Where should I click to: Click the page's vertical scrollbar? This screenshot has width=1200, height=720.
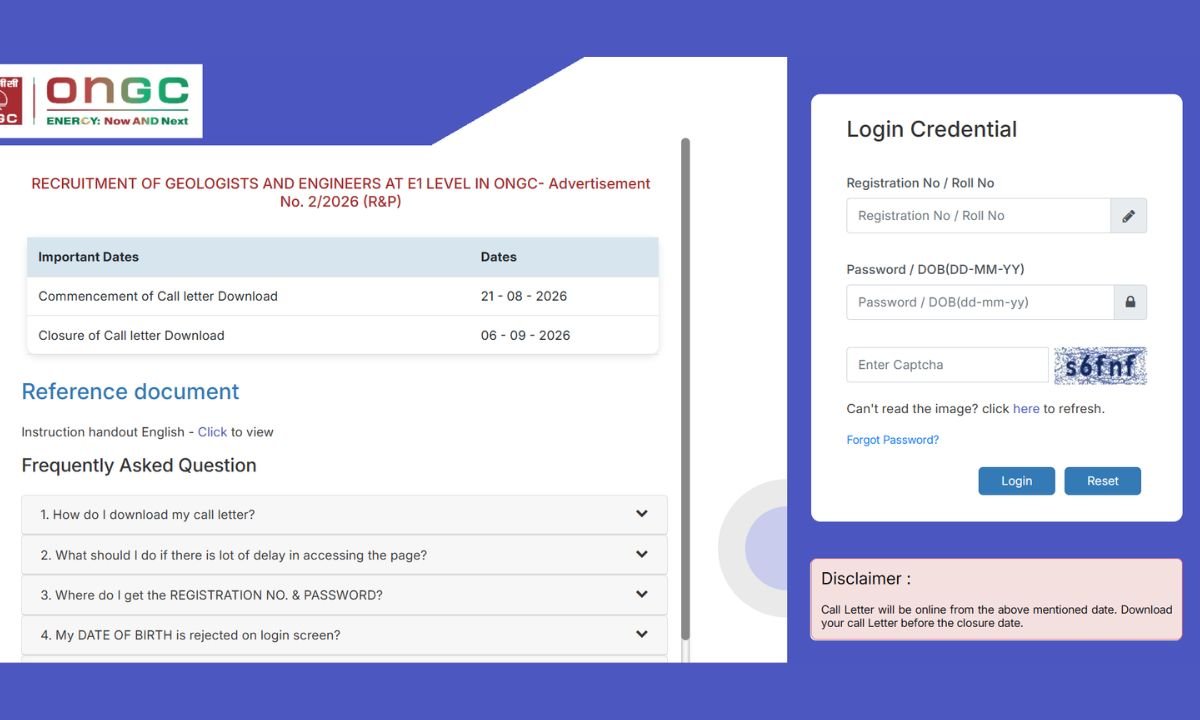point(685,390)
